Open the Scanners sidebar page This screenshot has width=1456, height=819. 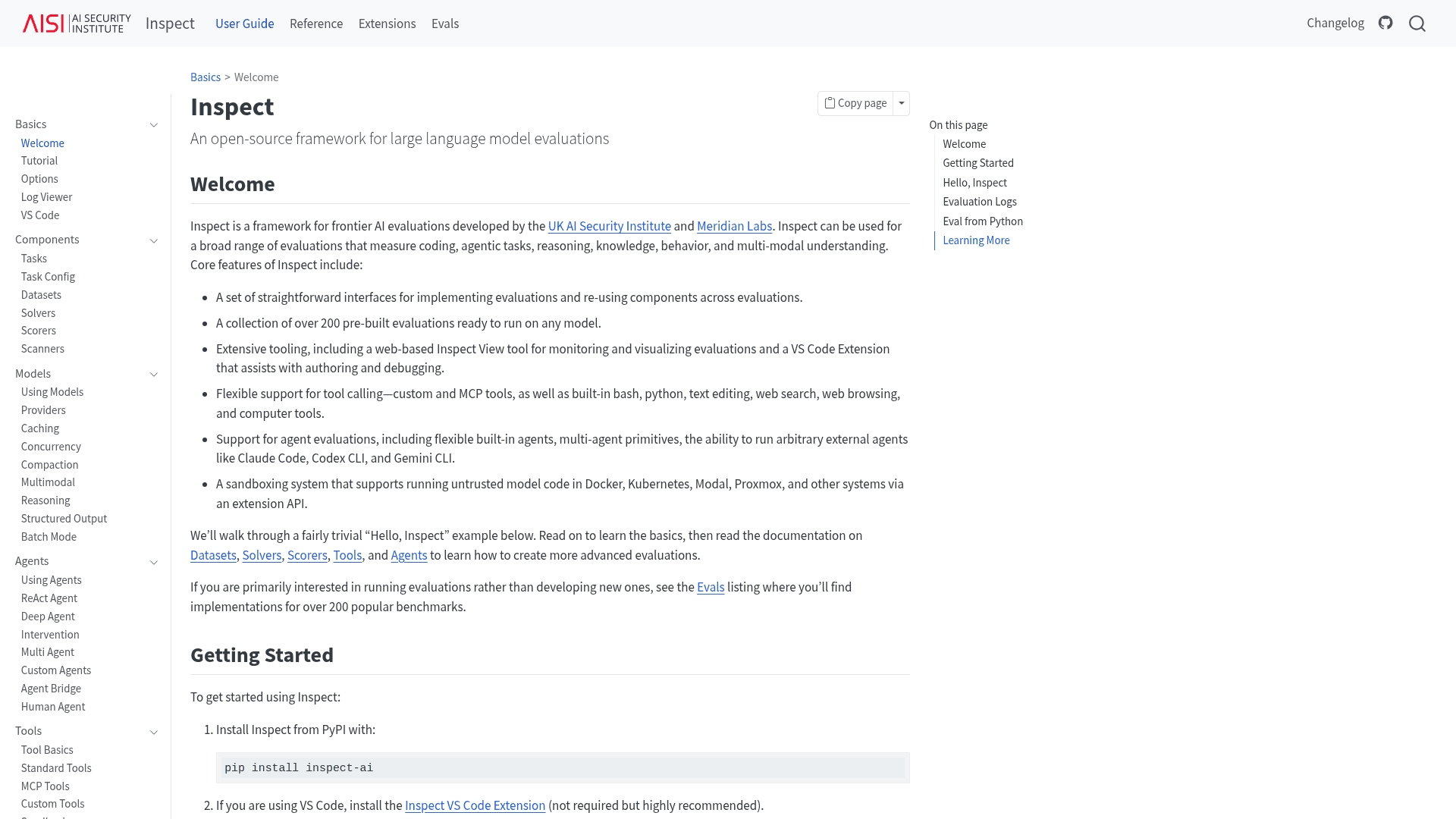[x=42, y=349]
